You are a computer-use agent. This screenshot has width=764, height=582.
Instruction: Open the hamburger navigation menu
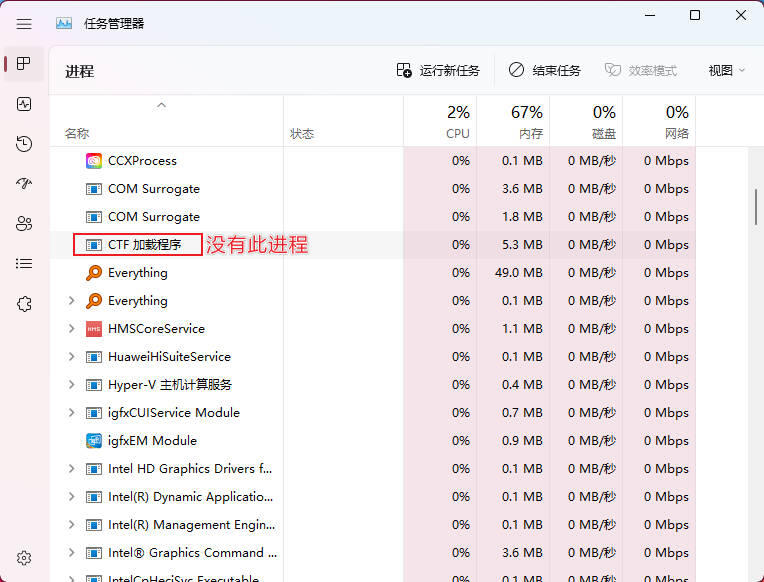[x=24, y=23]
